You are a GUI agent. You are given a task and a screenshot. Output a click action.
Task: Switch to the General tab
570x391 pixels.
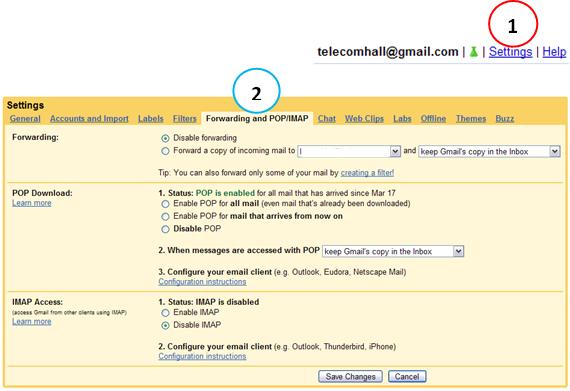click(25, 118)
